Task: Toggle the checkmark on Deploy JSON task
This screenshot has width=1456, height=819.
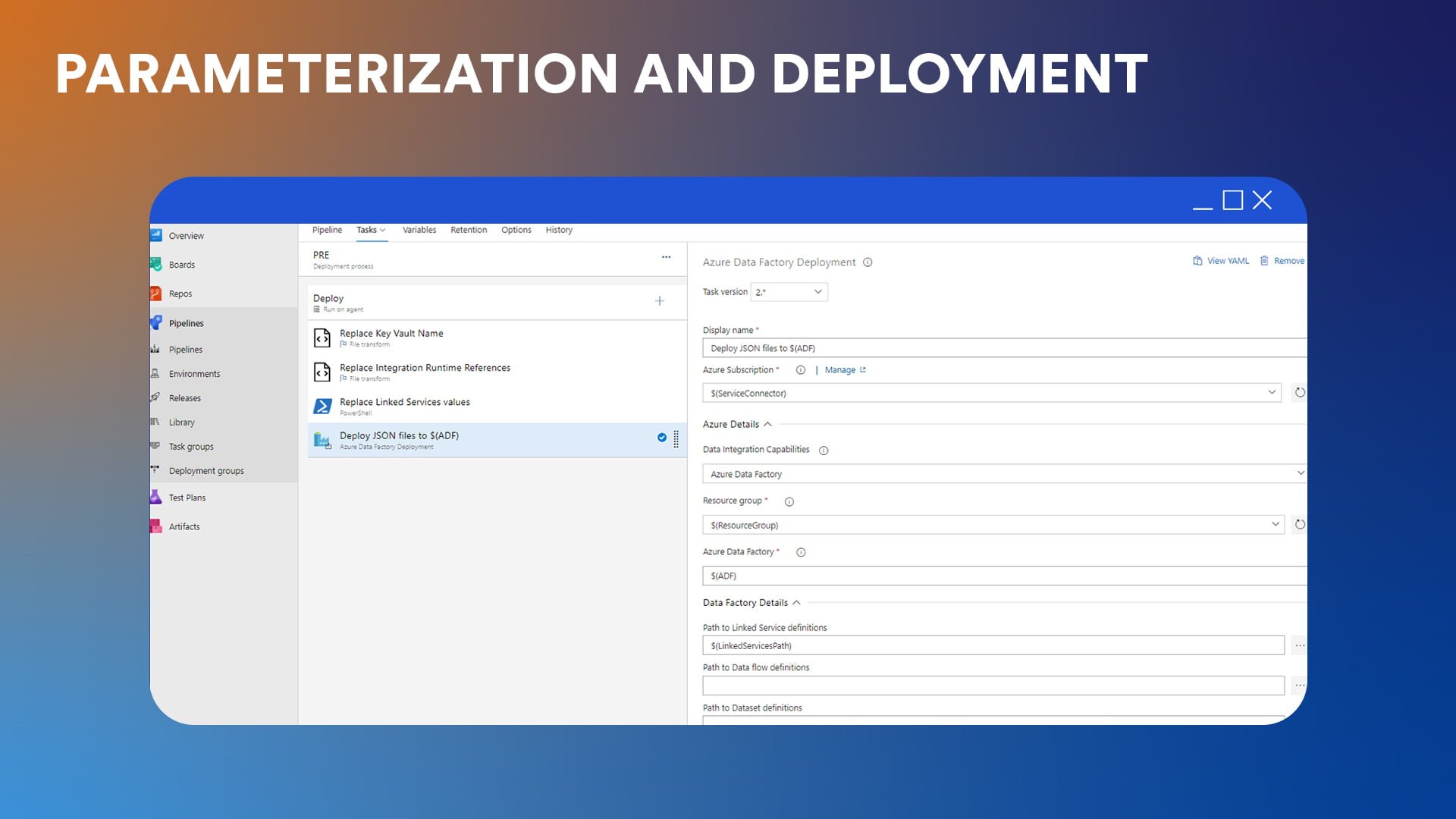Action: pyautogui.click(x=661, y=438)
